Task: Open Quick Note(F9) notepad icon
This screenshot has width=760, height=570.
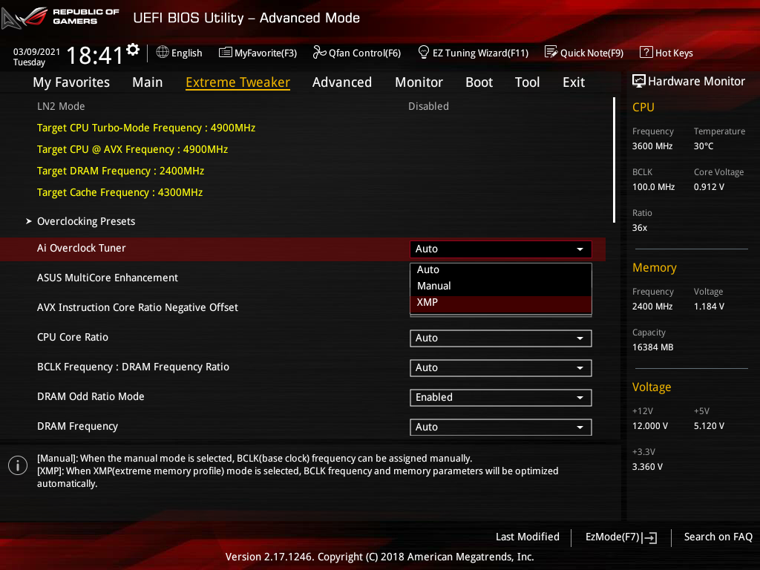Action: coord(551,52)
